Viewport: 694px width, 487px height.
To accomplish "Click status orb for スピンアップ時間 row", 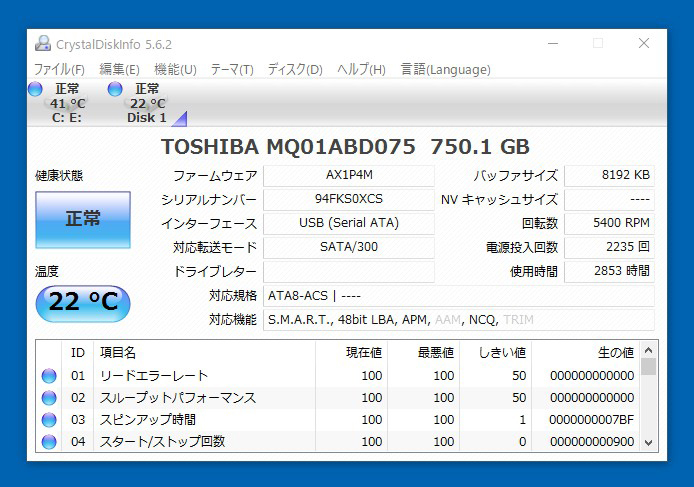I will [49, 420].
